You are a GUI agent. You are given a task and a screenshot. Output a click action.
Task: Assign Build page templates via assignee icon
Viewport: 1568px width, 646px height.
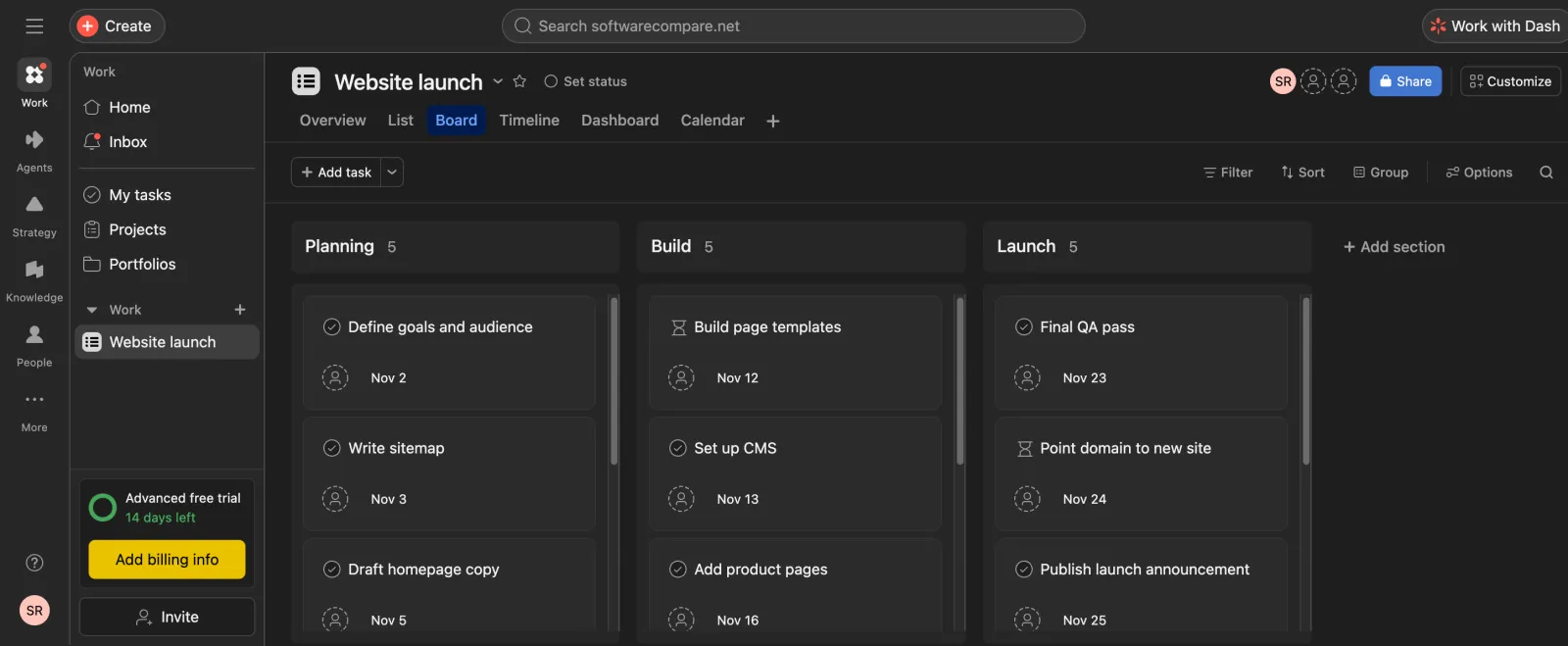tap(681, 377)
